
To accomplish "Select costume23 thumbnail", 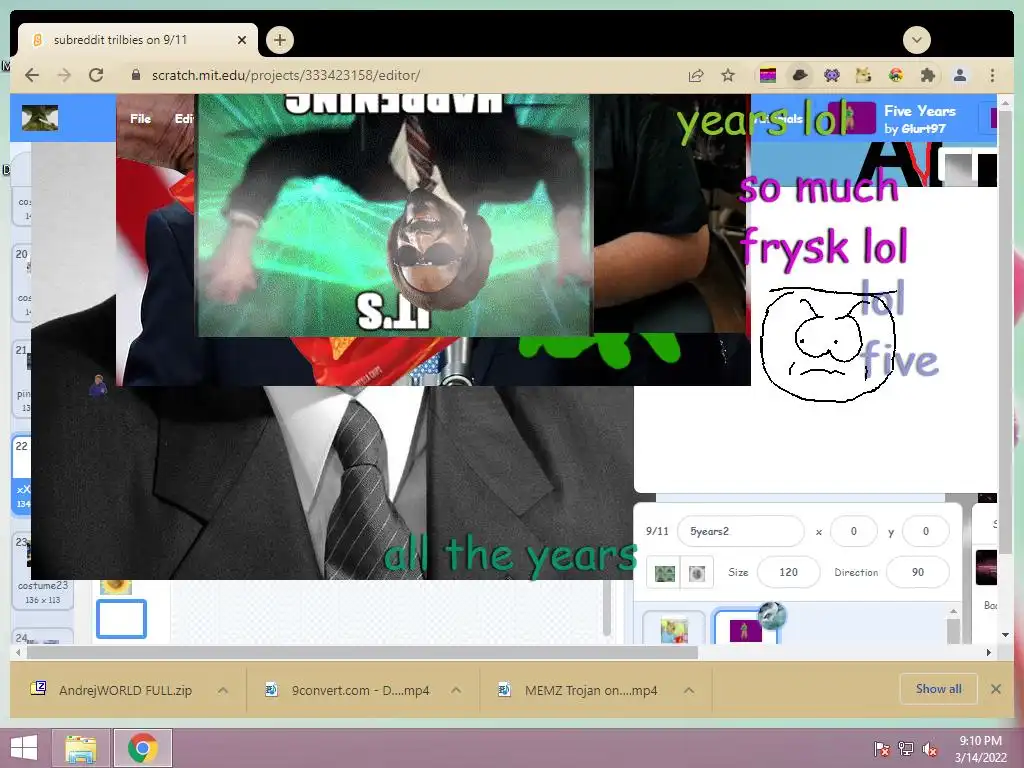I will coord(42,571).
